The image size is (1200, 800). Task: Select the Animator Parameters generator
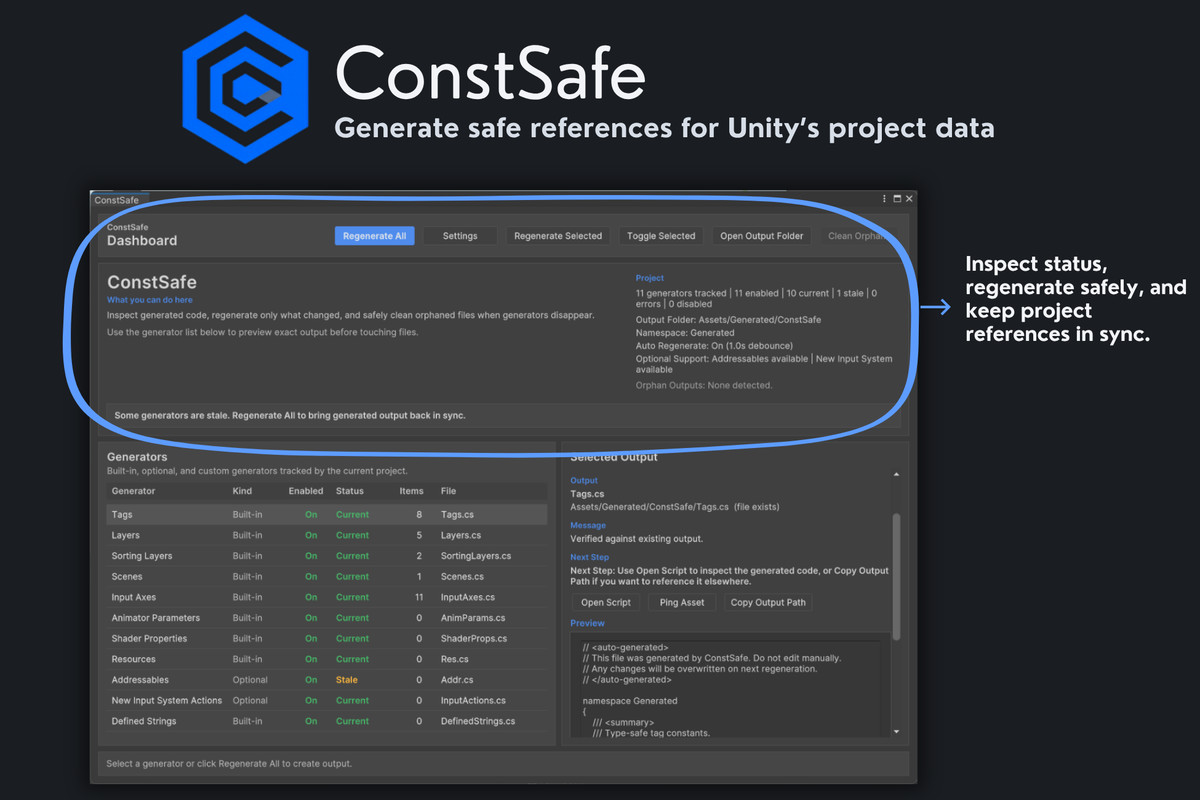[x=327, y=618]
